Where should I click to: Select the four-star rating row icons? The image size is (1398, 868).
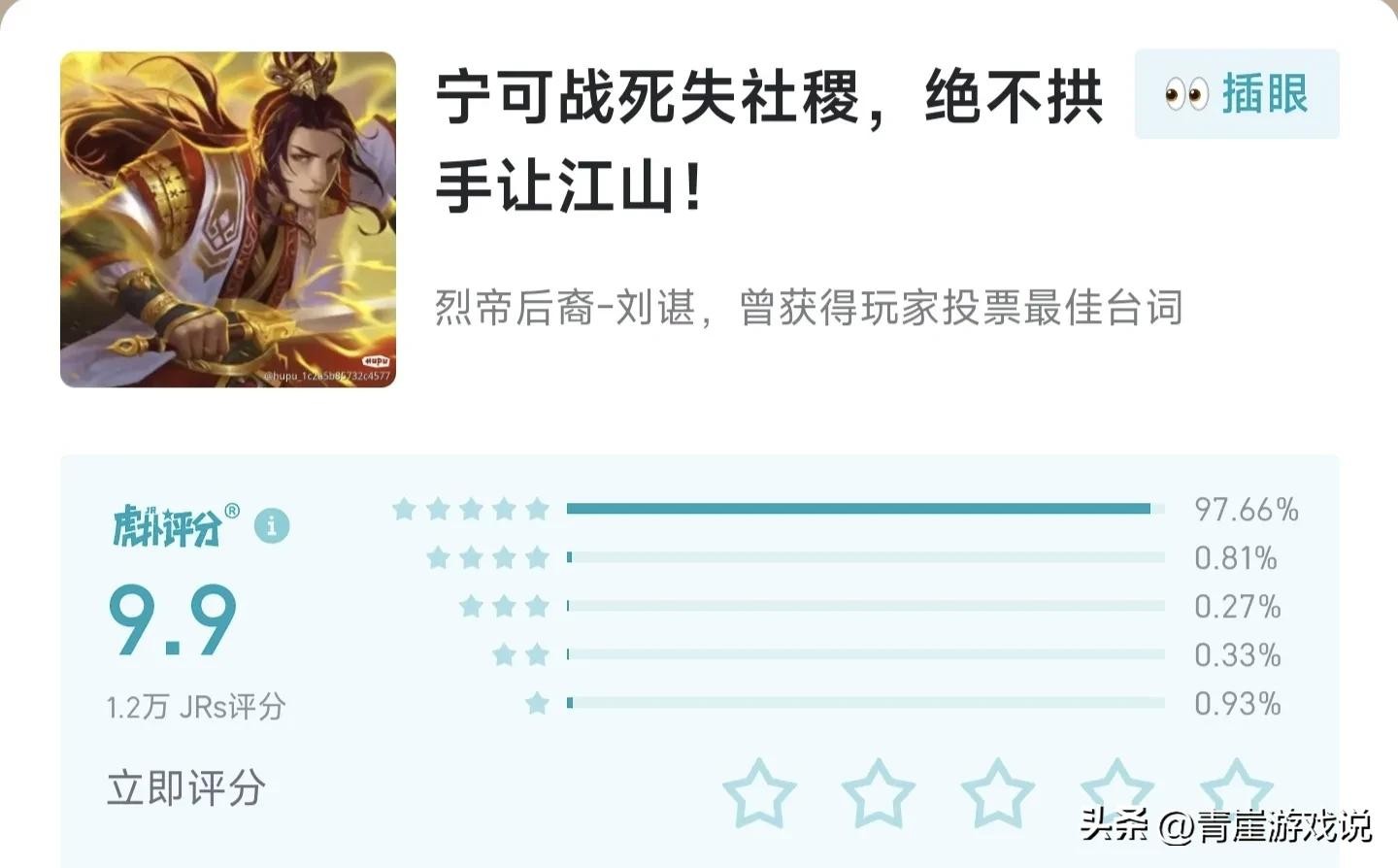(x=487, y=557)
